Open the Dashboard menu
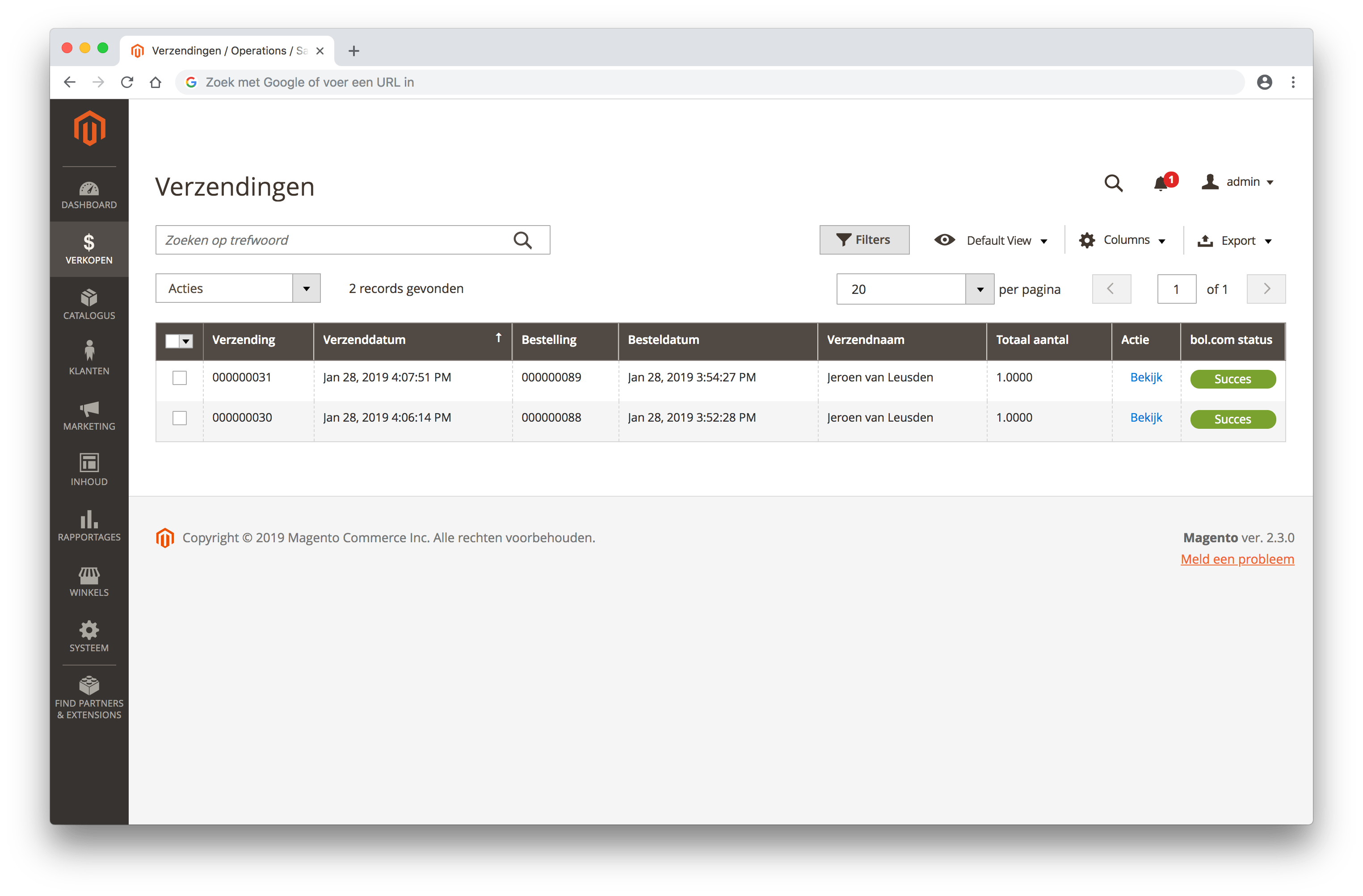This screenshot has width=1363, height=896. click(x=89, y=195)
